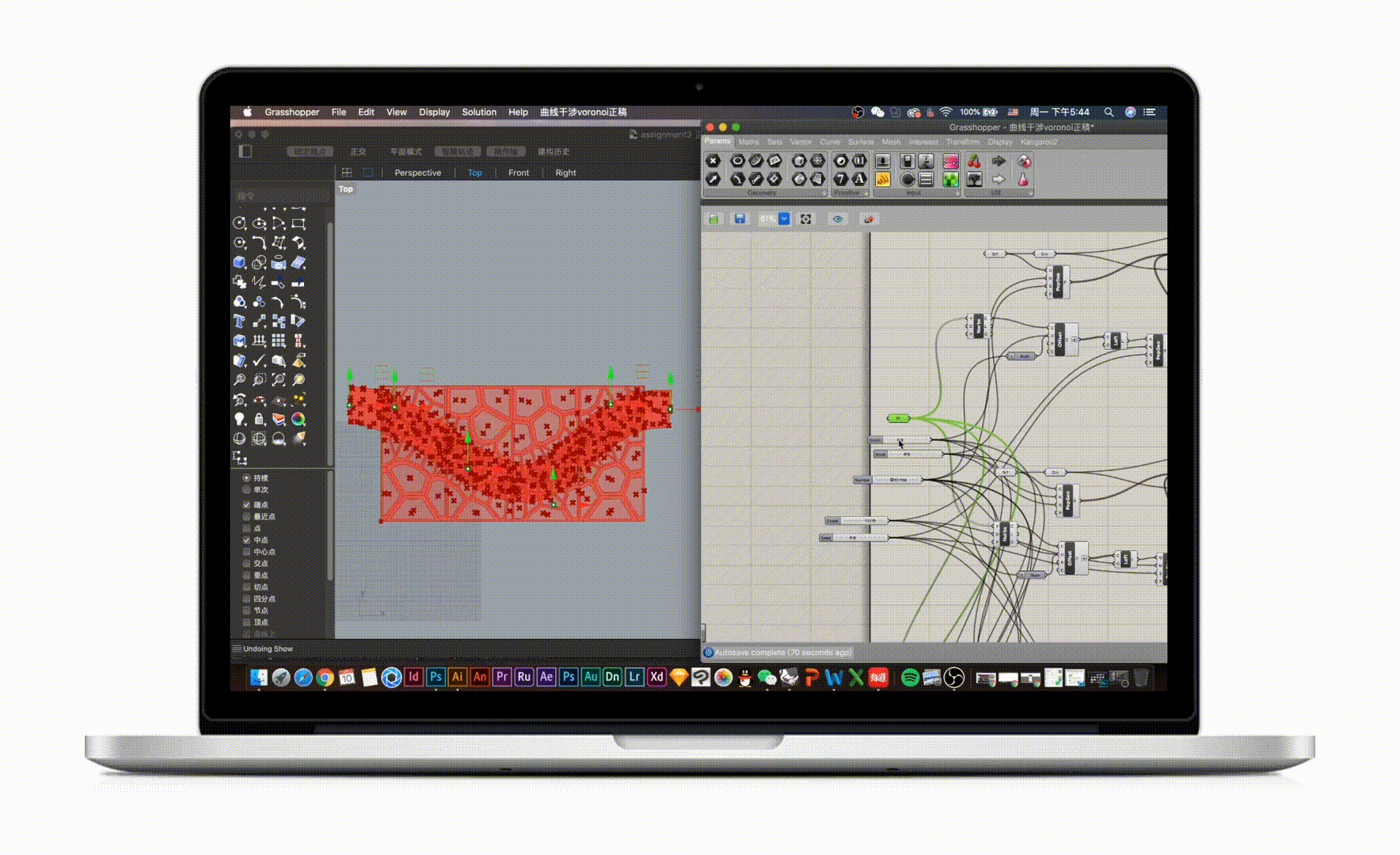Enable the 切点 object snap
The height and width of the screenshot is (855, 1400).
click(x=246, y=587)
